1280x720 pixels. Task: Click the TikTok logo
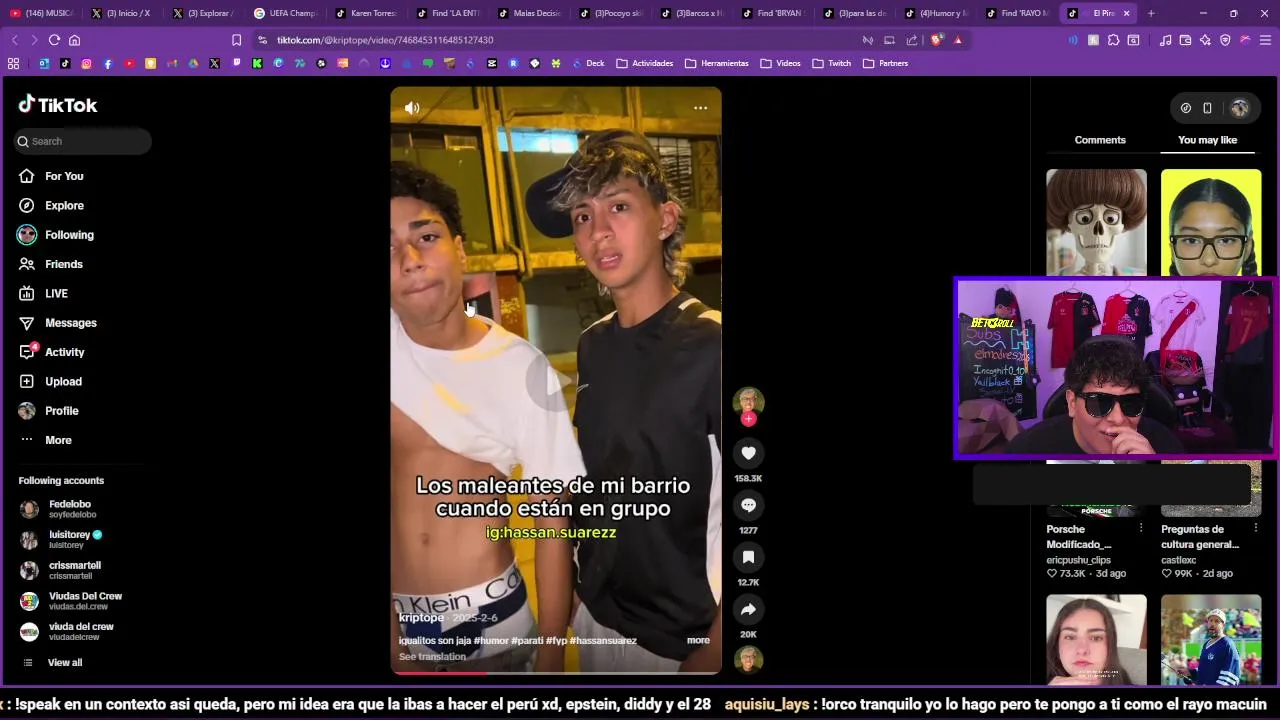pyautogui.click(x=58, y=105)
